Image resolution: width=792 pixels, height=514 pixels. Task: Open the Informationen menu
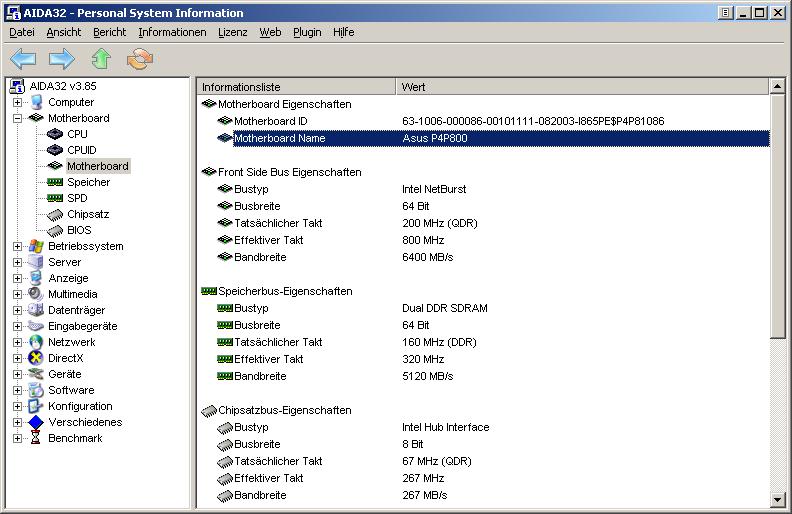pyautogui.click(x=172, y=32)
